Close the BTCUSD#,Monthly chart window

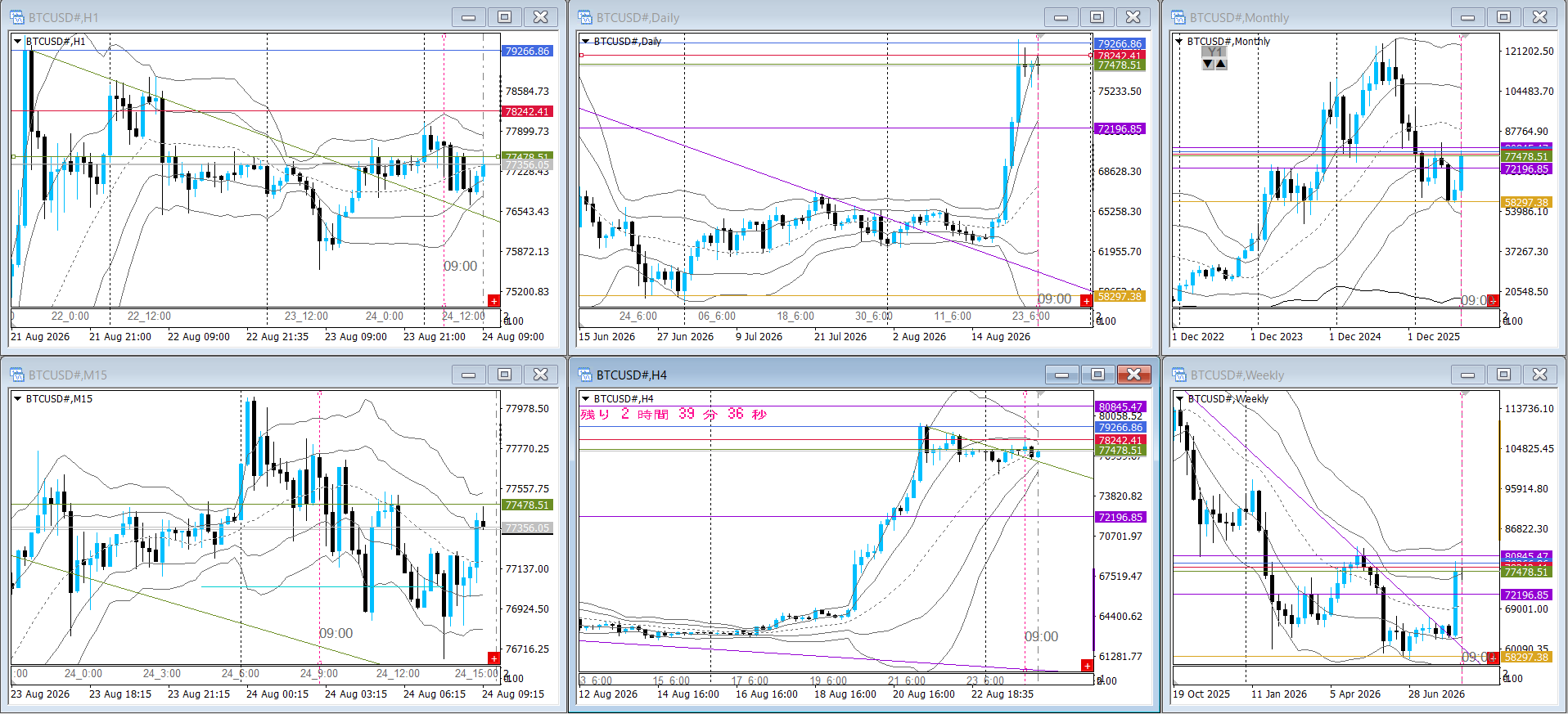click(x=1540, y=17)
